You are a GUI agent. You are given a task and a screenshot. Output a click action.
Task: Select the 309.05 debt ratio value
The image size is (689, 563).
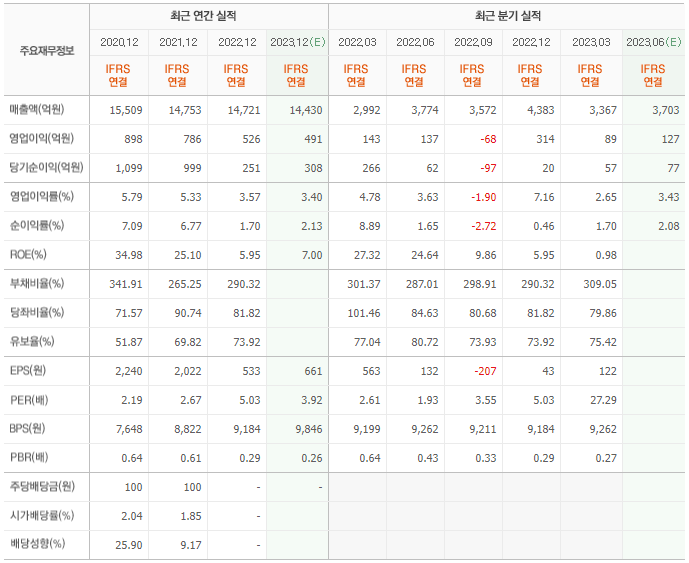(600, 284)
